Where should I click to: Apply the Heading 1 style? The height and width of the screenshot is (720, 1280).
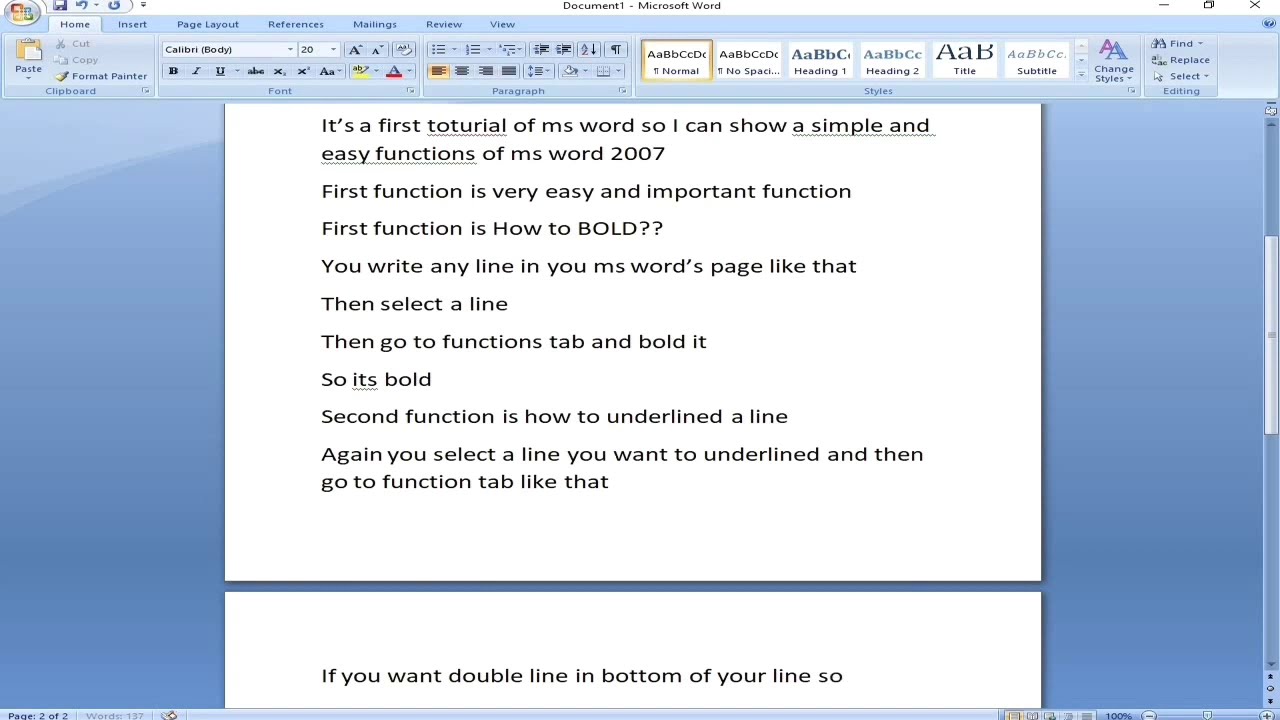click(x=821, y=60)
